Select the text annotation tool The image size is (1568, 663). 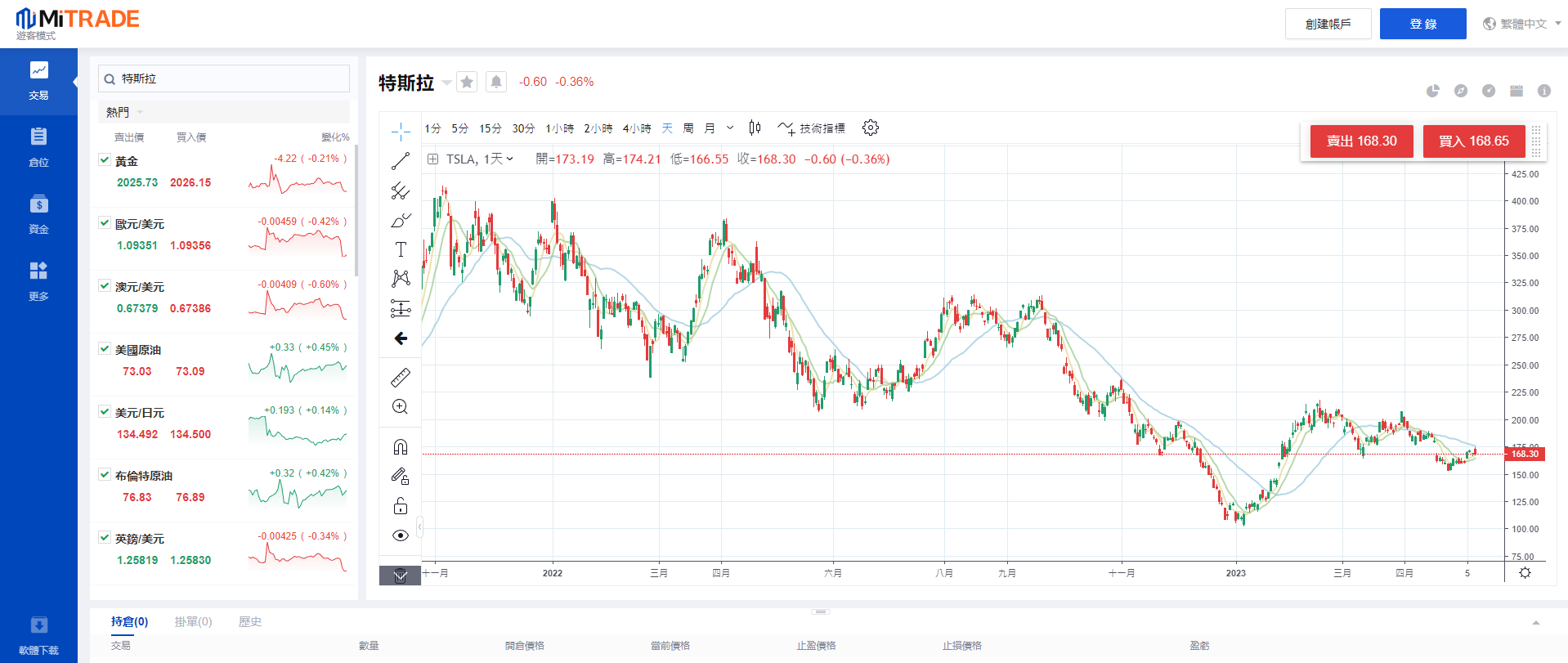click(x=400, y=249)
